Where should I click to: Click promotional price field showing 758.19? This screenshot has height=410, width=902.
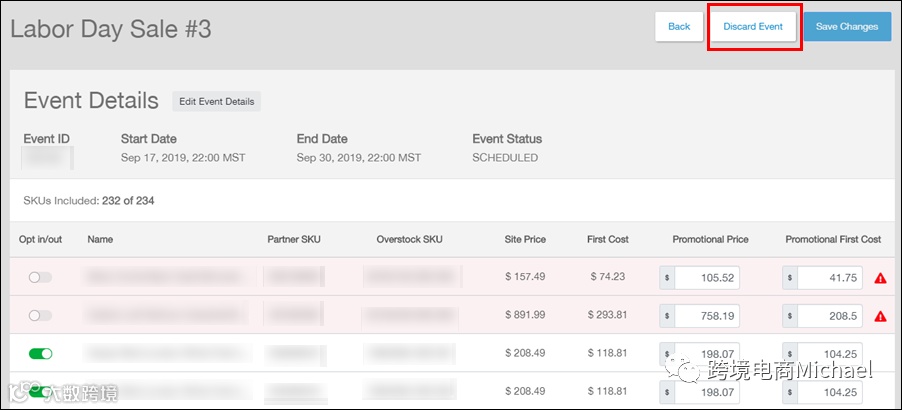(x=707, y=316)
